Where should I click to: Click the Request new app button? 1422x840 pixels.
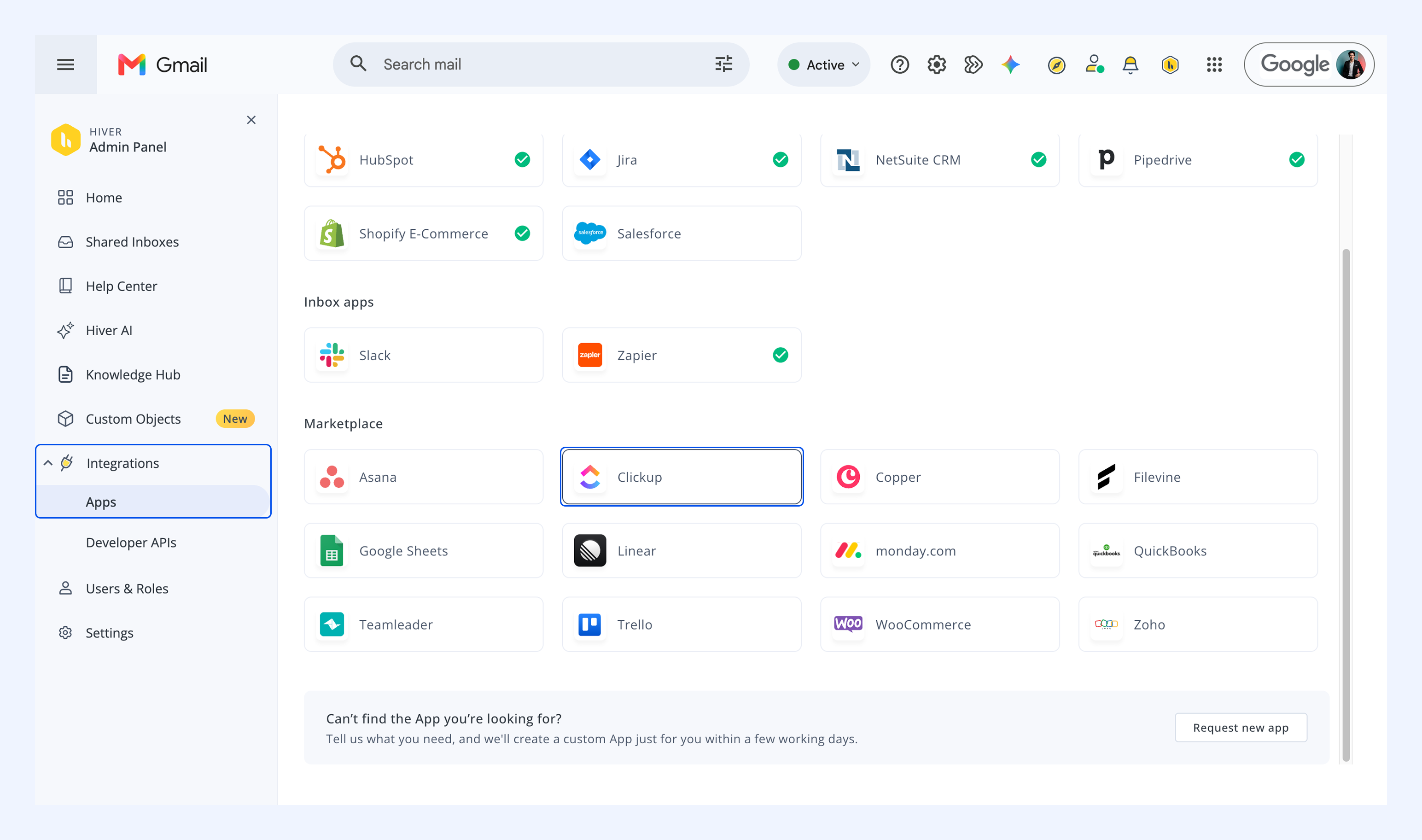1241,727
